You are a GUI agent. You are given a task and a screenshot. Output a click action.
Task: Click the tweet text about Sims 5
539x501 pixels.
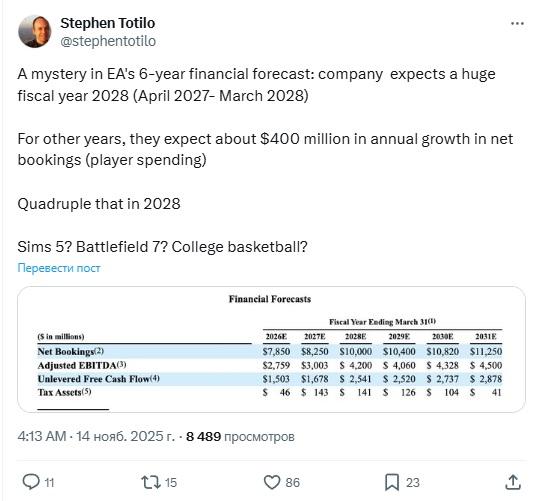tap(162, 247)
